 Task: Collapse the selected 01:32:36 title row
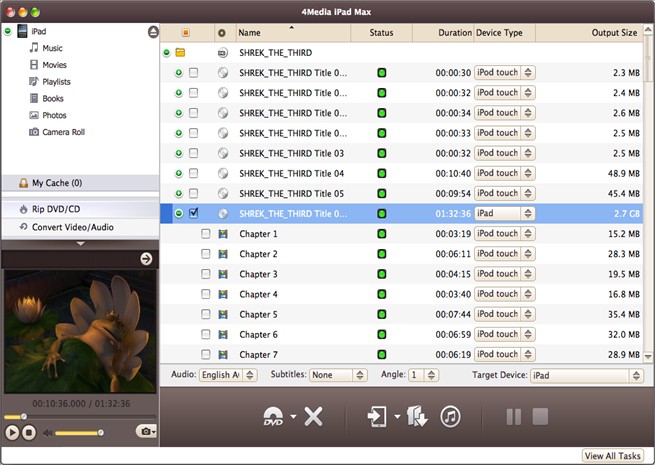pos(179,213)
